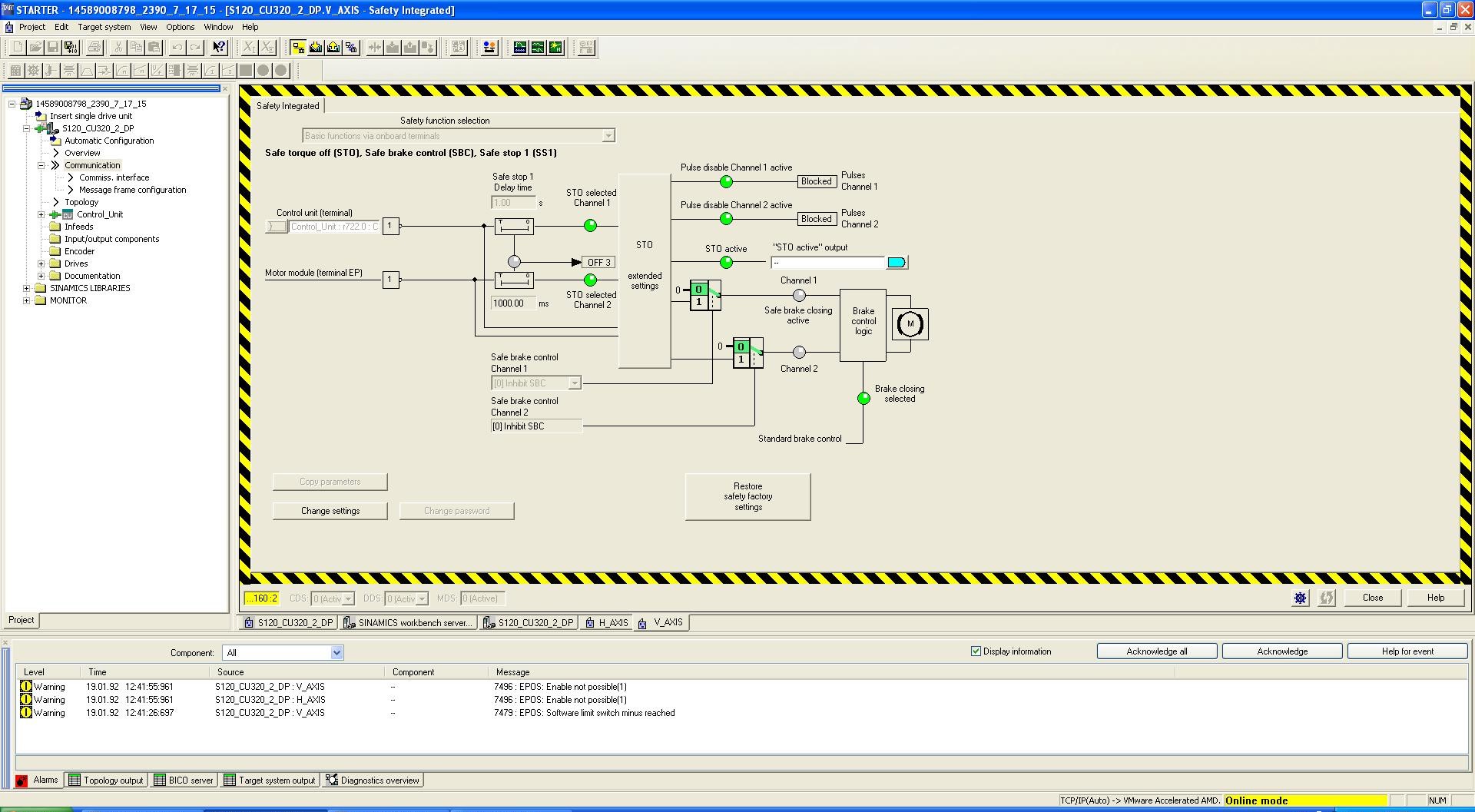1475x812 pixels.
Task: Switch to the Diagnostics overview tab
Action: 373,781
